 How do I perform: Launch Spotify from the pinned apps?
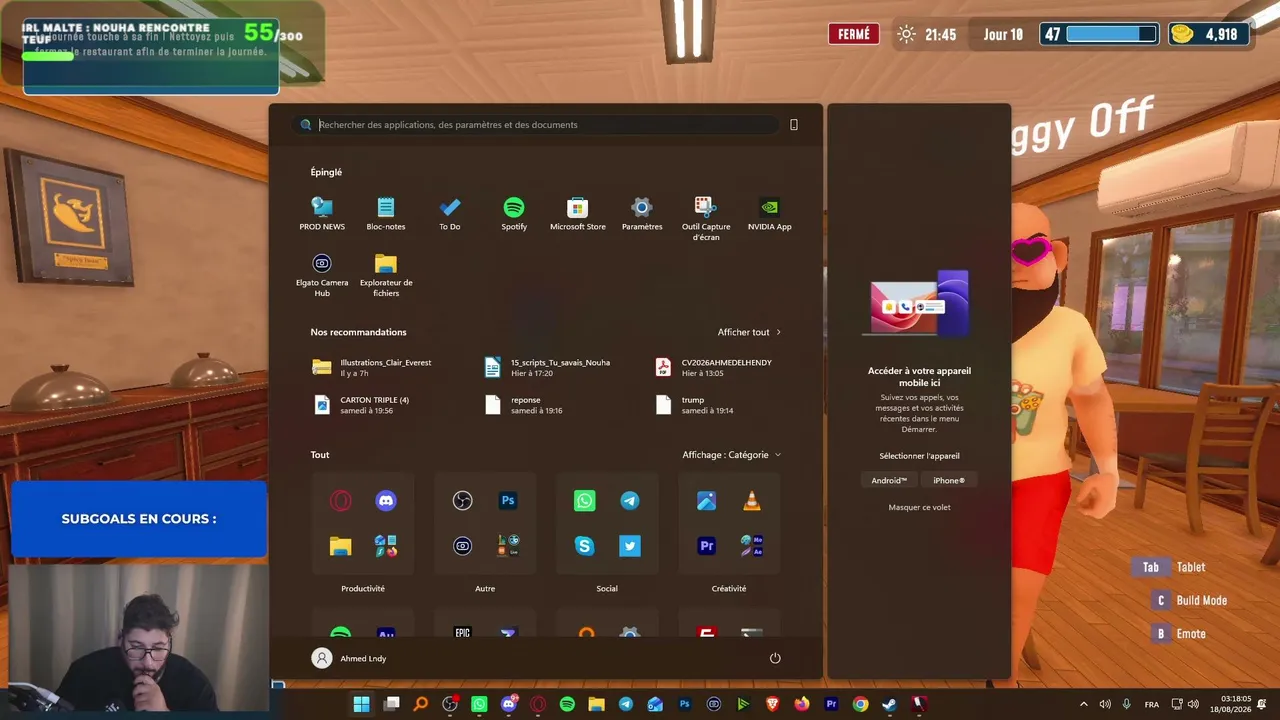tap(514, 214)
